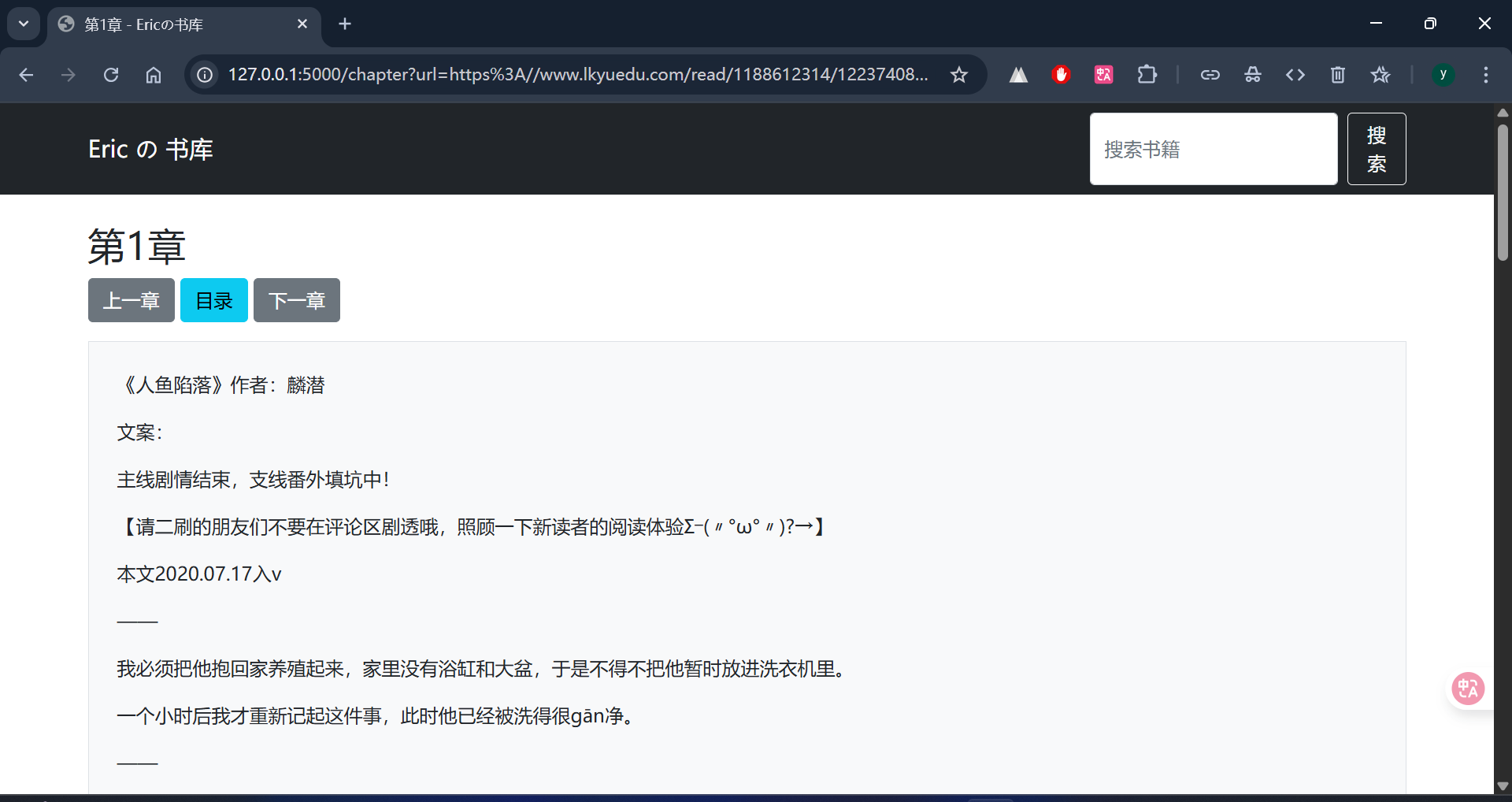This screenshot has height=802, width=1512.
Task: Go back to the previous page
Action: click(x=26, y=75)
